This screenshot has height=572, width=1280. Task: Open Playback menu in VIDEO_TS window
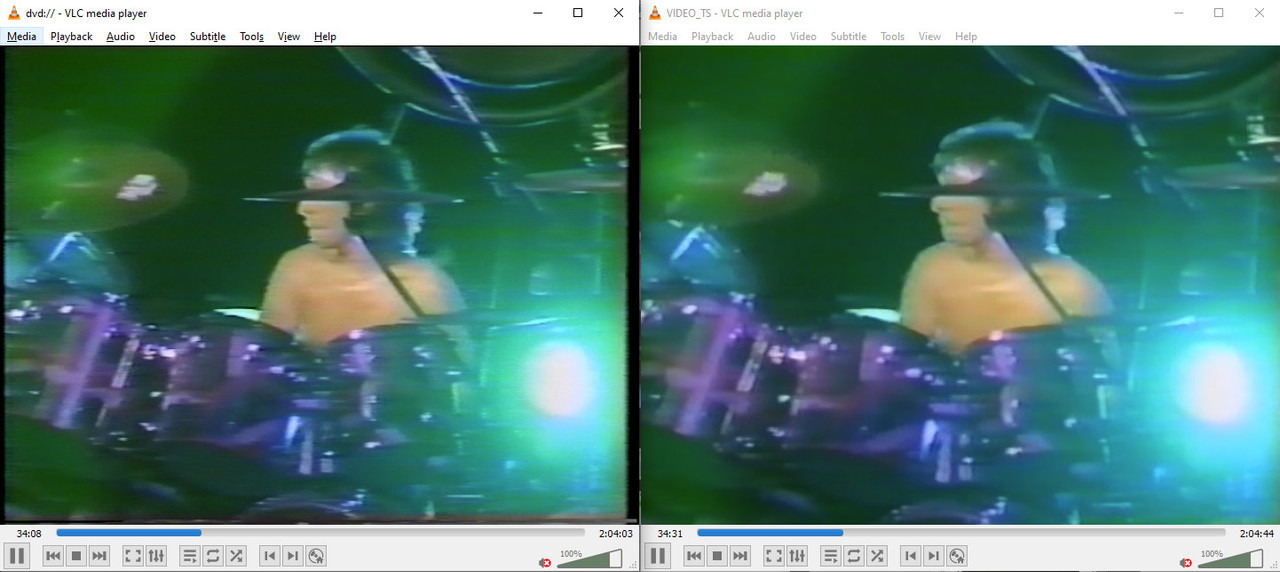[712, 36]
